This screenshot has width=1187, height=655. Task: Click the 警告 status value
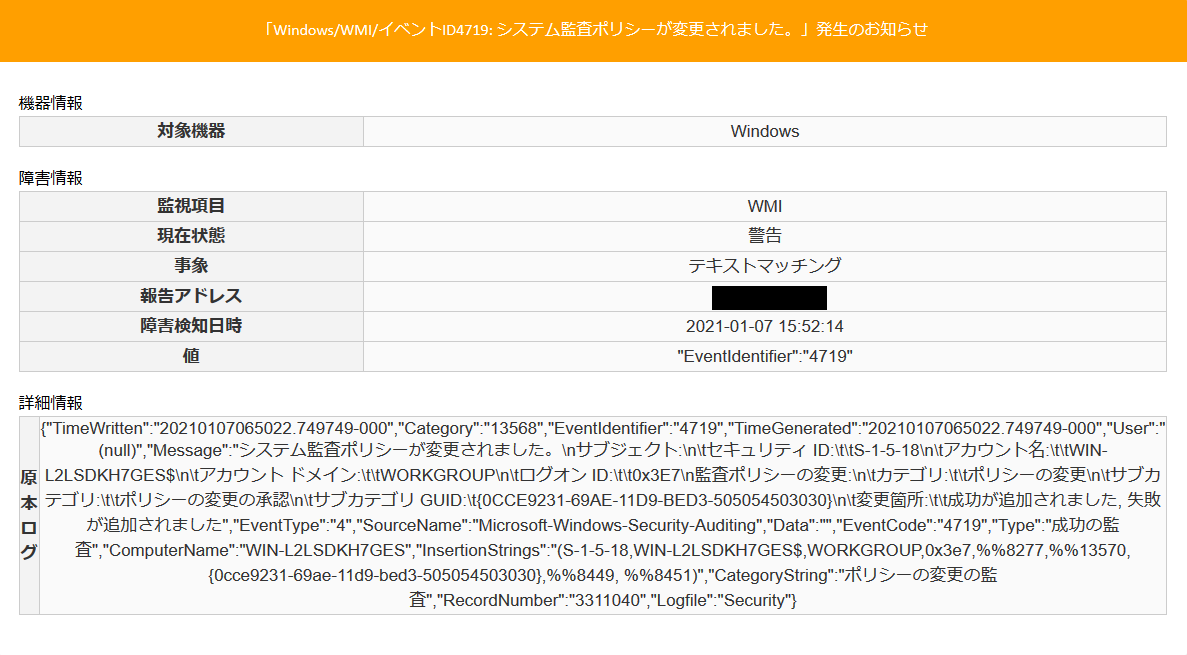(765, 236)
